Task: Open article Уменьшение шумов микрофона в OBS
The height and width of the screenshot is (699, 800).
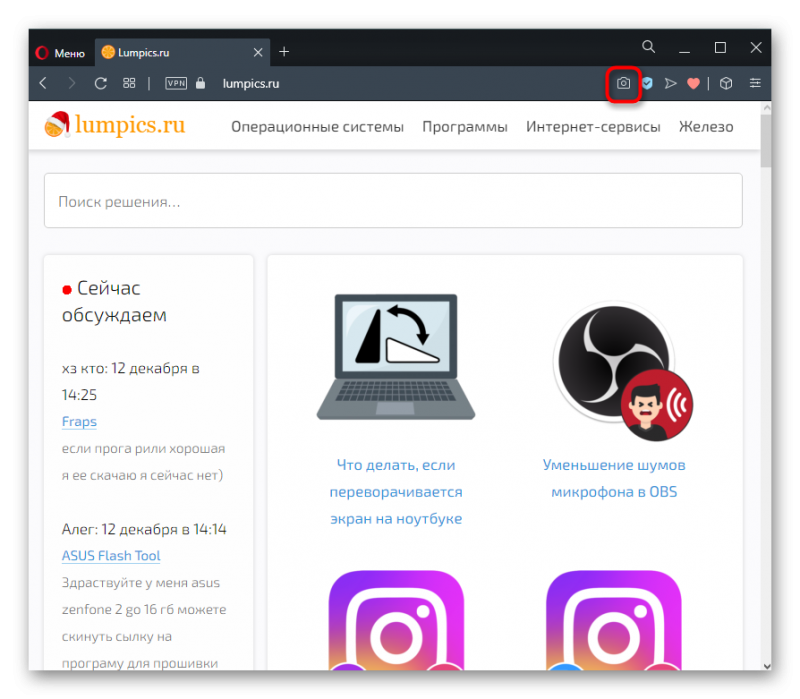Action: pyautogui.click(x=614, y=479)
